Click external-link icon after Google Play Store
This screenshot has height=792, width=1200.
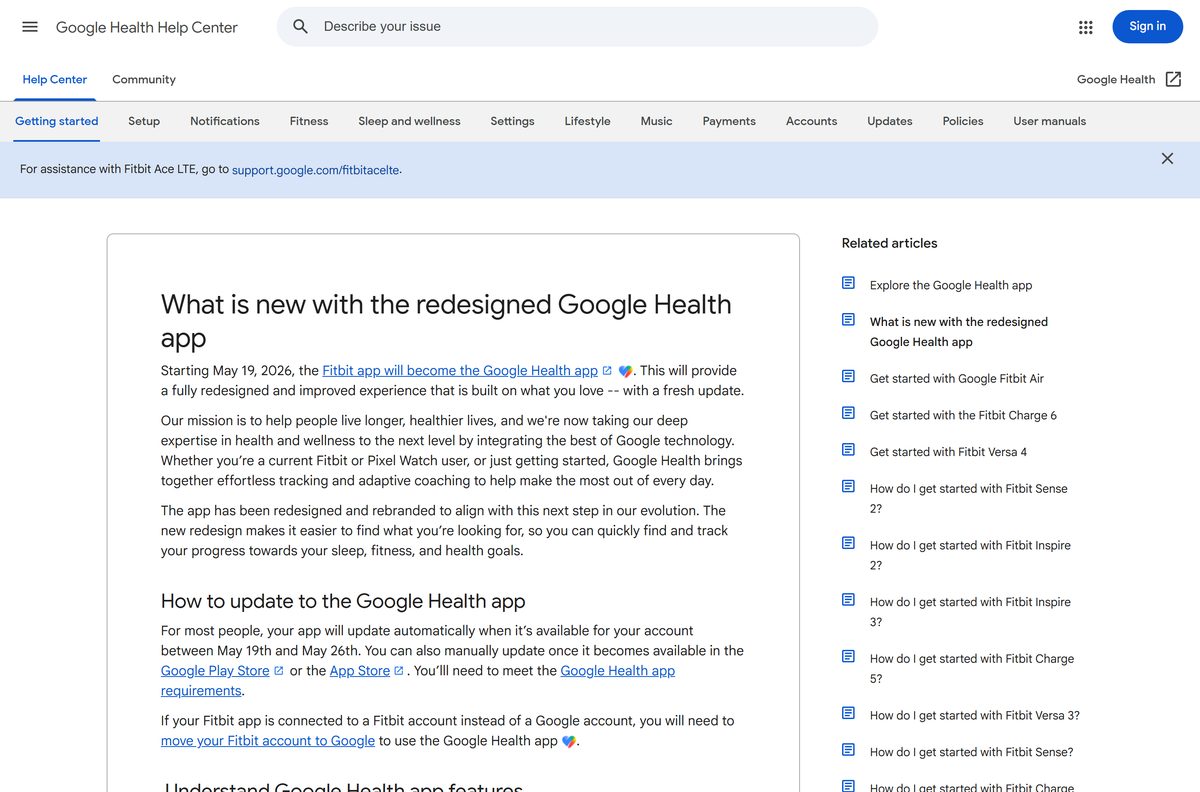pos(279,671)
